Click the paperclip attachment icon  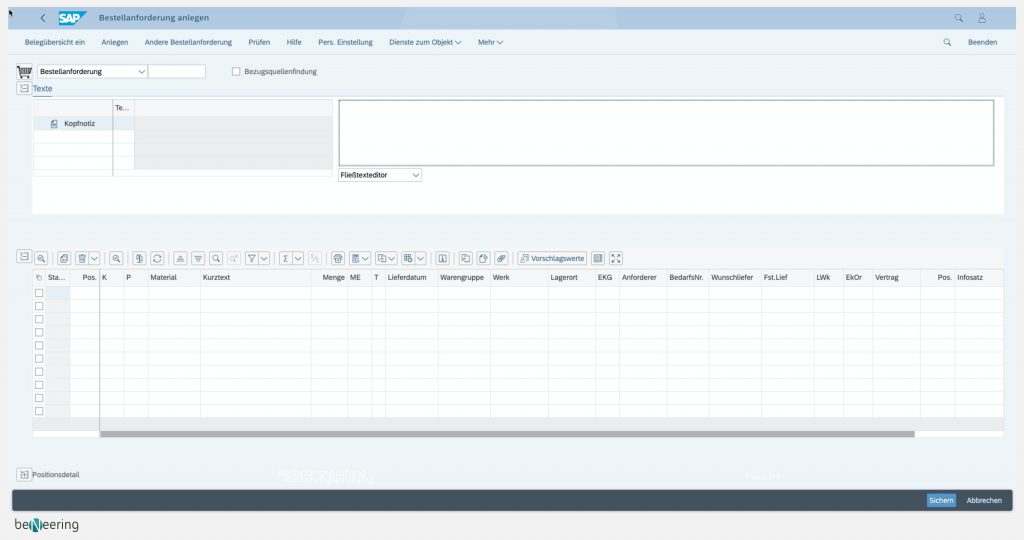point(501,259)
